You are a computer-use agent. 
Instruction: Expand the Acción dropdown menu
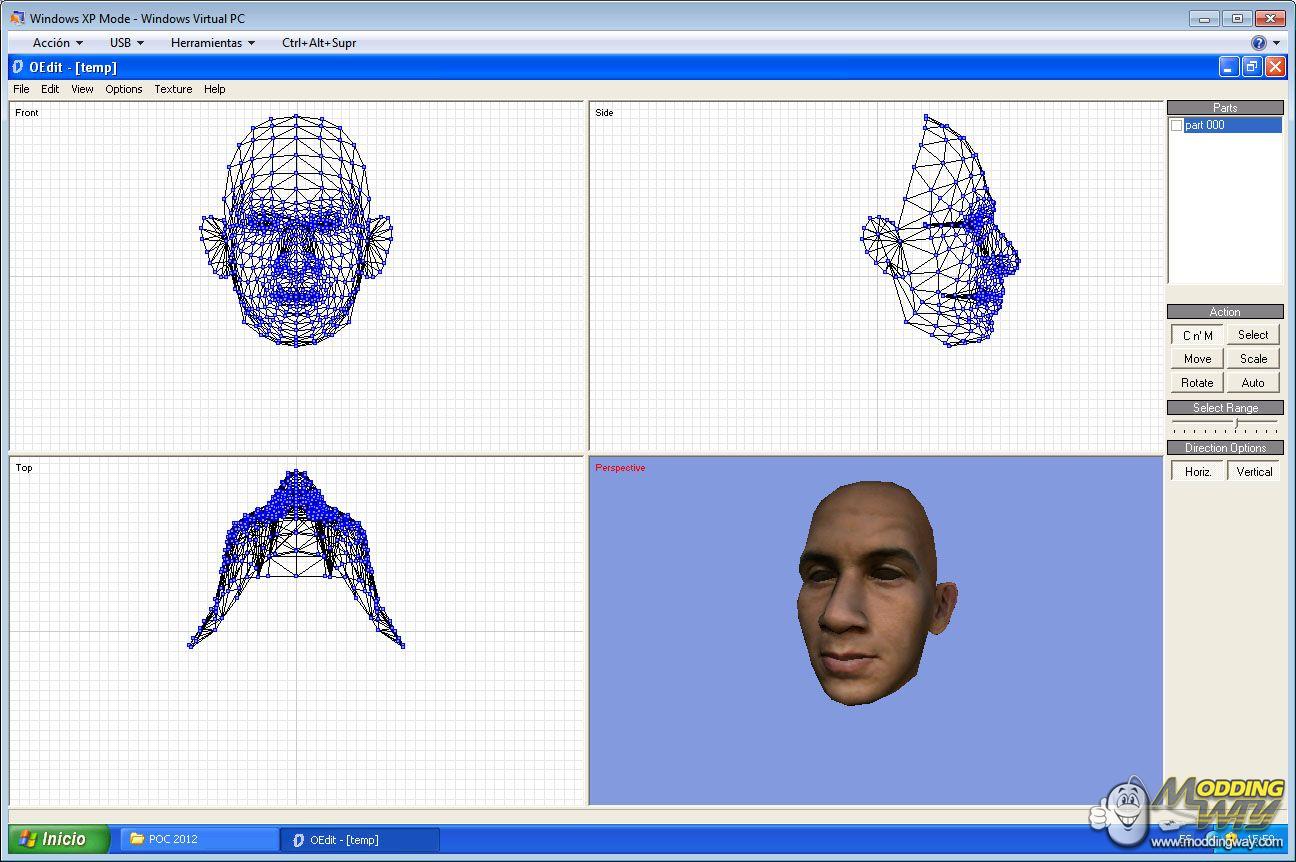click(57, 43)
